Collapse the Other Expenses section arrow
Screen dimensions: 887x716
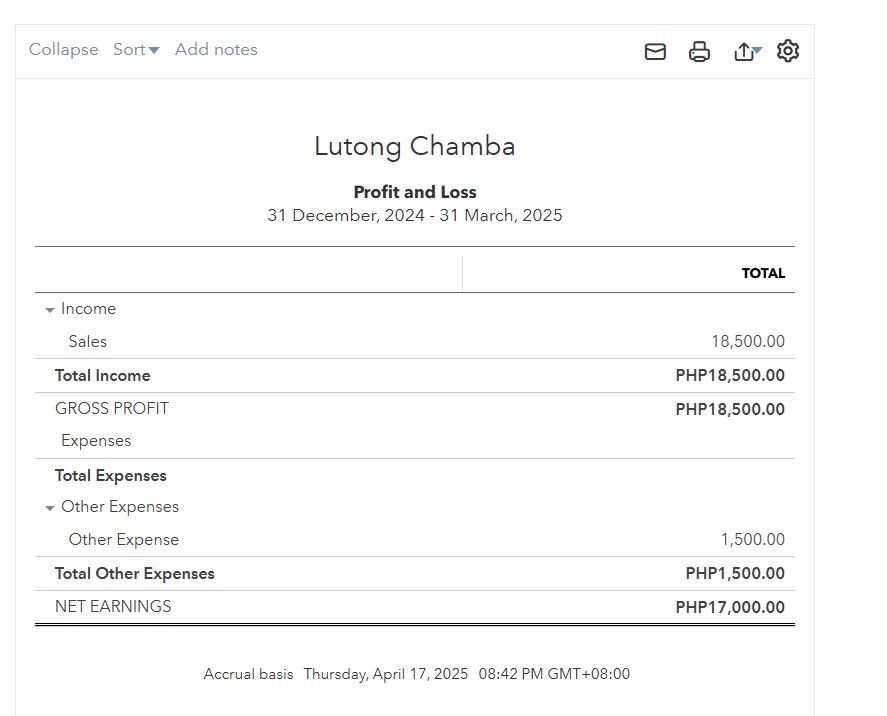pos(50,508)
